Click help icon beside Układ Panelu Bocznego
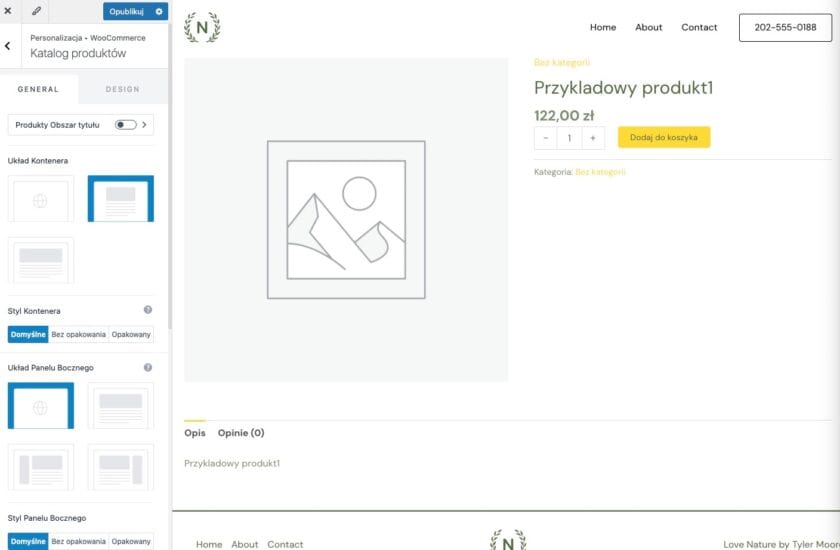The image size is (840, 550). (148, 368)
